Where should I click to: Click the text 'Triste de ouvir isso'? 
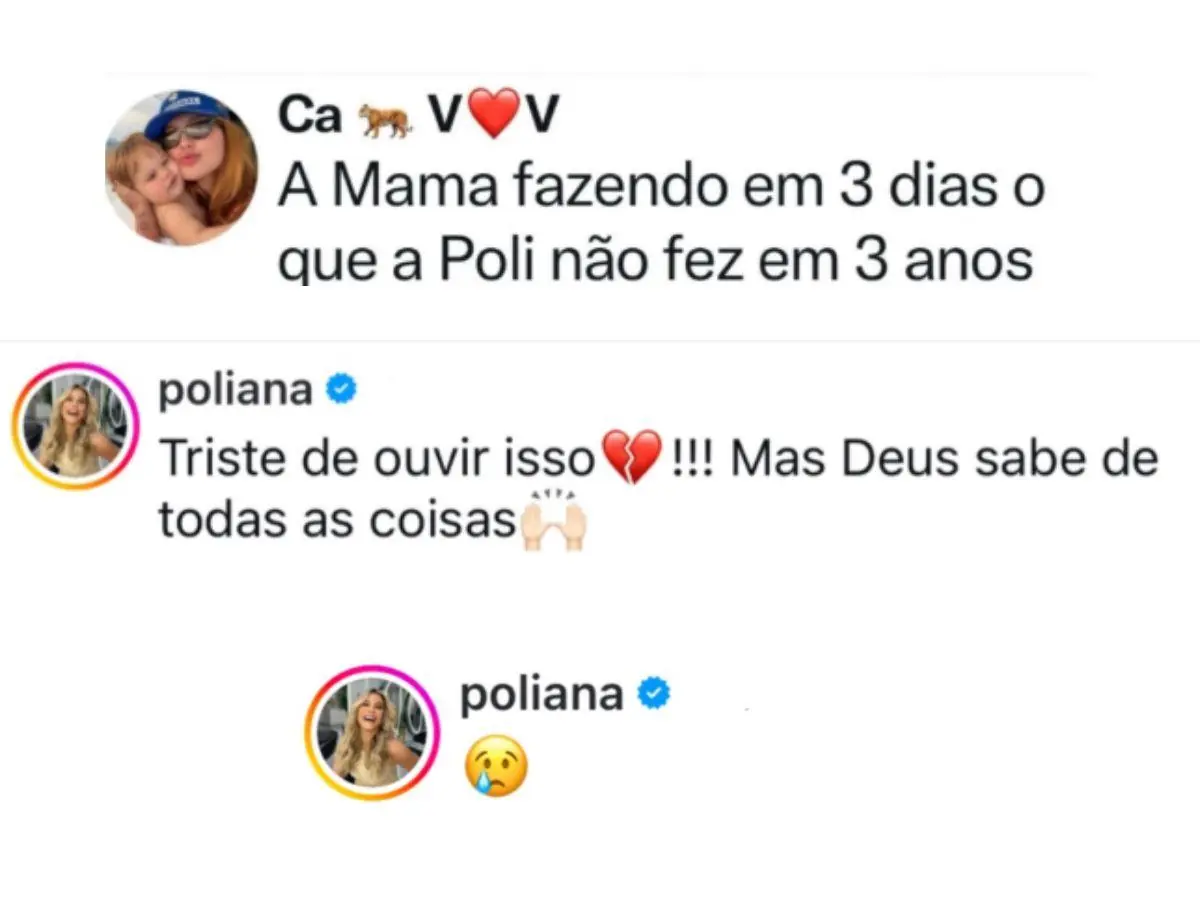pyautogui.click(x=378, y=459)
